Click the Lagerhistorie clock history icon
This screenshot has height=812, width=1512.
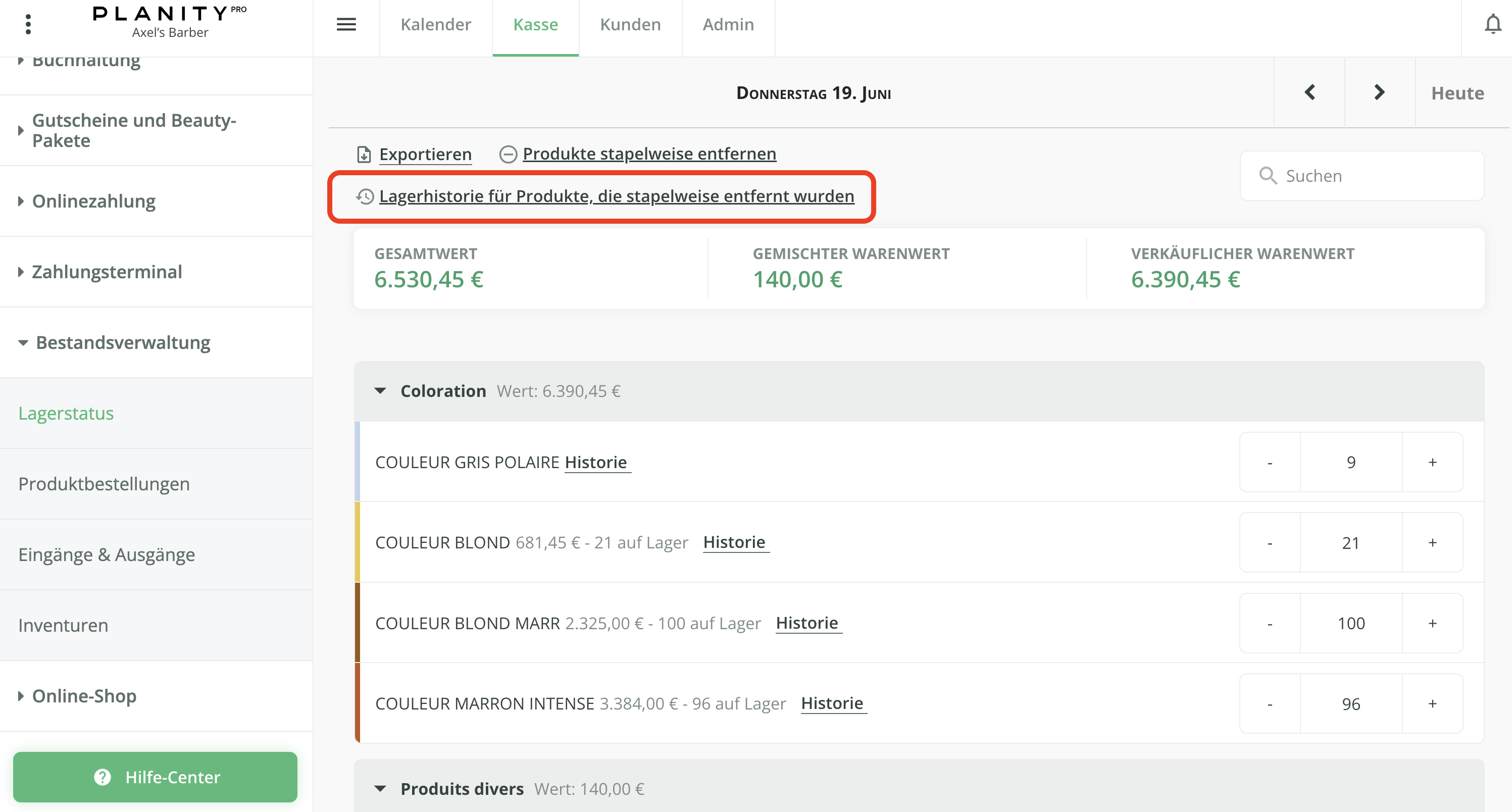click(365, 196)
